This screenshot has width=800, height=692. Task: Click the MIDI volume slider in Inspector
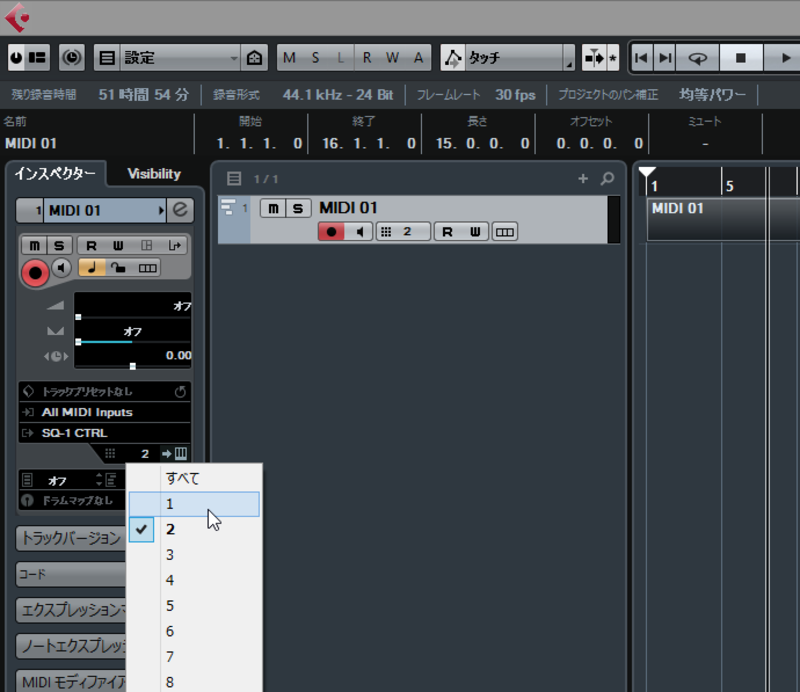(x=132, y=306)
